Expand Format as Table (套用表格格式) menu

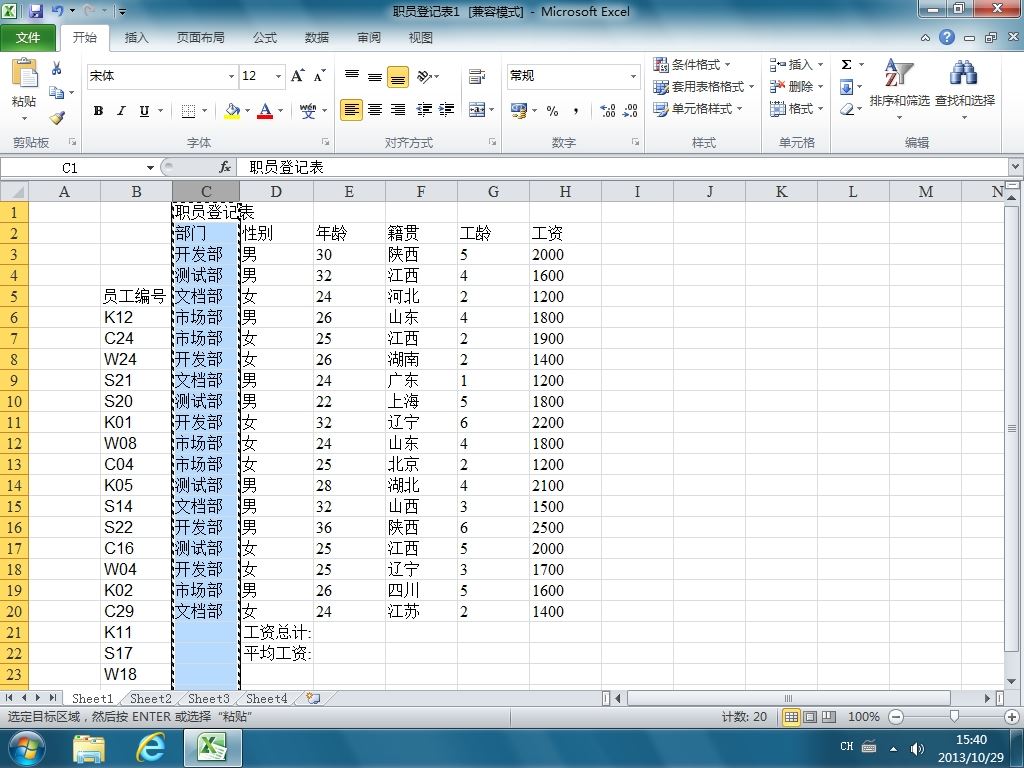(704, 86)
